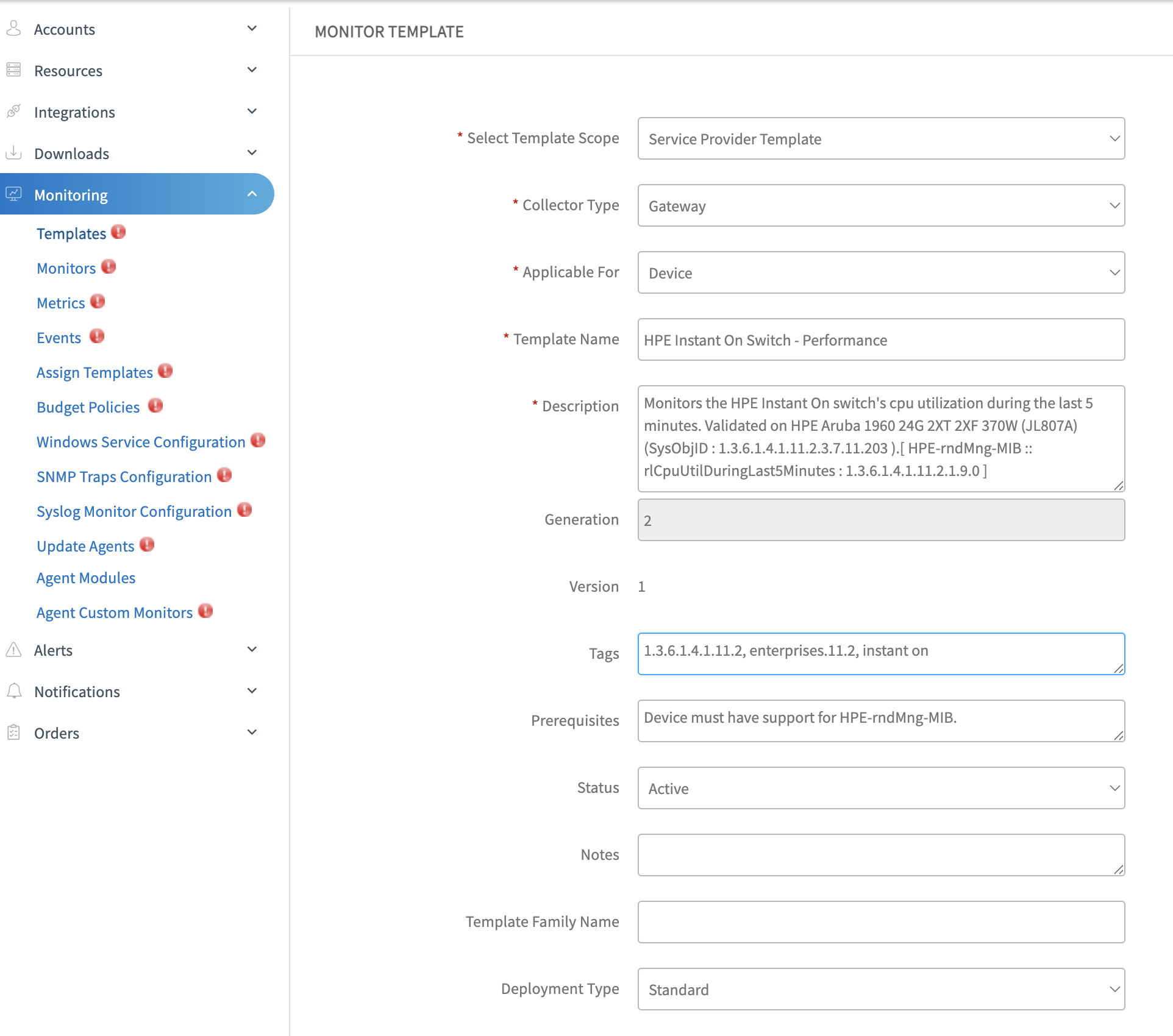This screenshot has height=1036, width=1173.
Task: Collapse the Monitoring menu section
Action: [x=252, y=194]
